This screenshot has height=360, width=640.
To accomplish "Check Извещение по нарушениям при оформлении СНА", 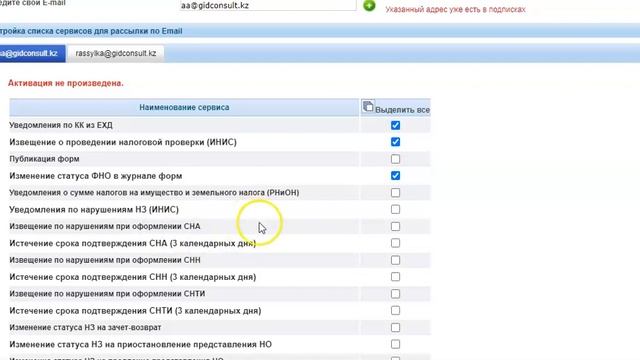I will click(395, 227).
